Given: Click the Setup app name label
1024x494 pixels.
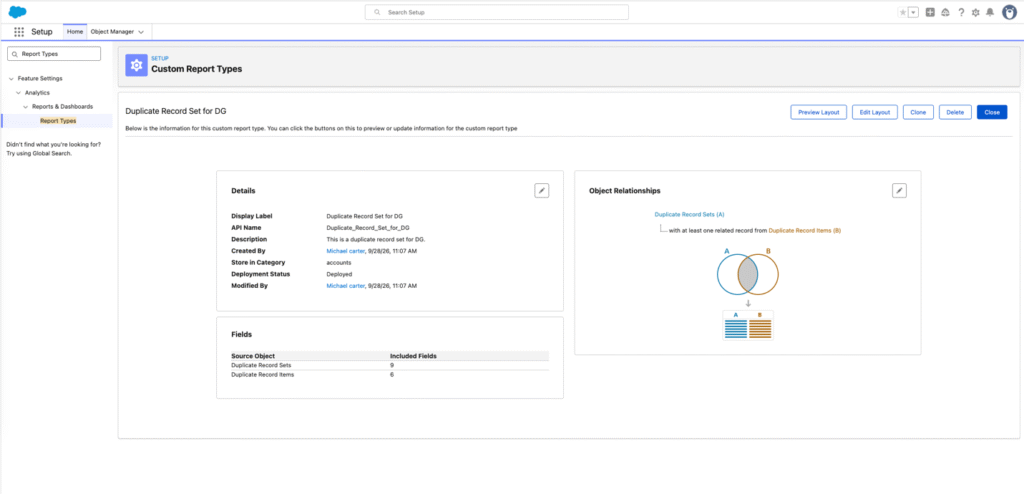Looking at the screenshot, I should click(42, 31).
